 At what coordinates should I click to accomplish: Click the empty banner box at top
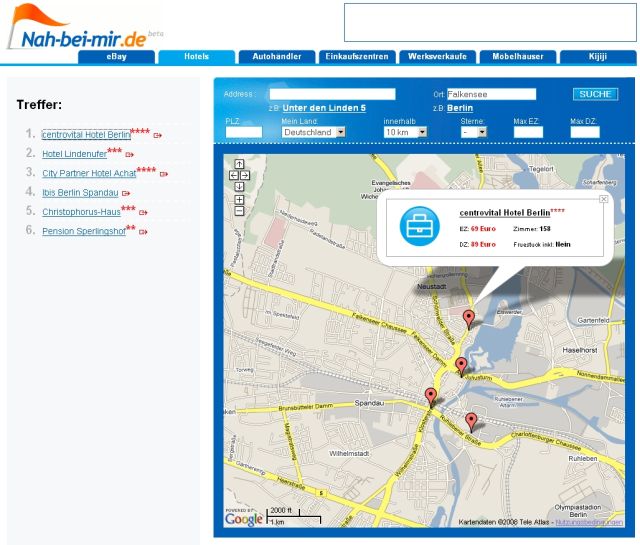tap(490, 22)
